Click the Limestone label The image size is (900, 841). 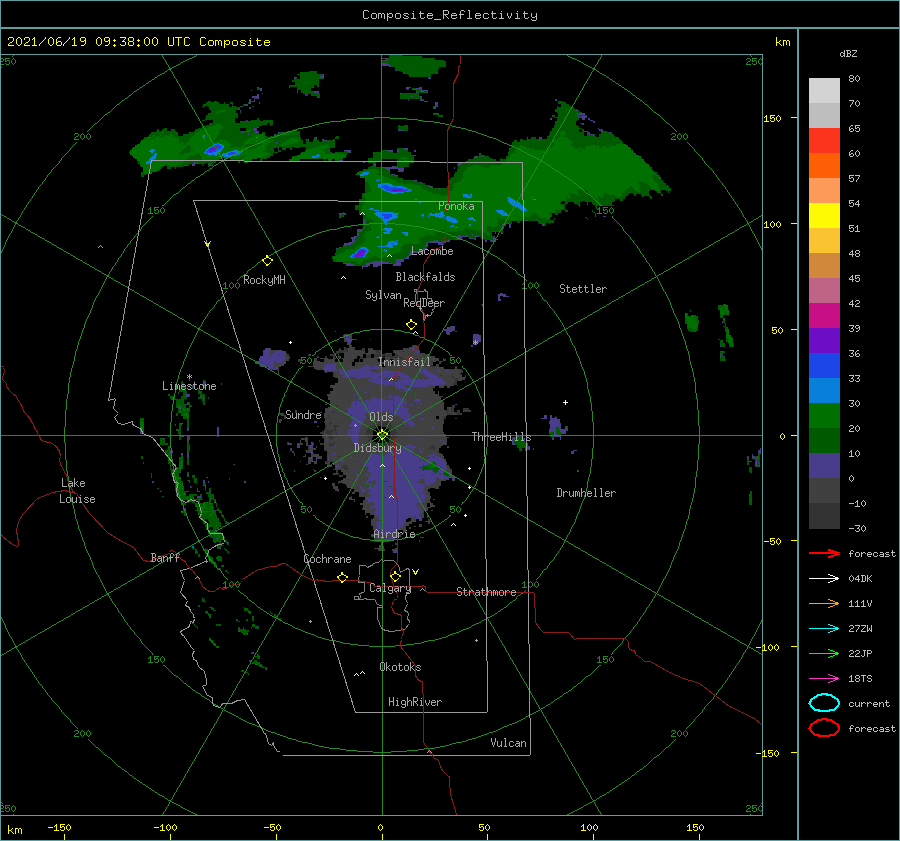point(189,386)
